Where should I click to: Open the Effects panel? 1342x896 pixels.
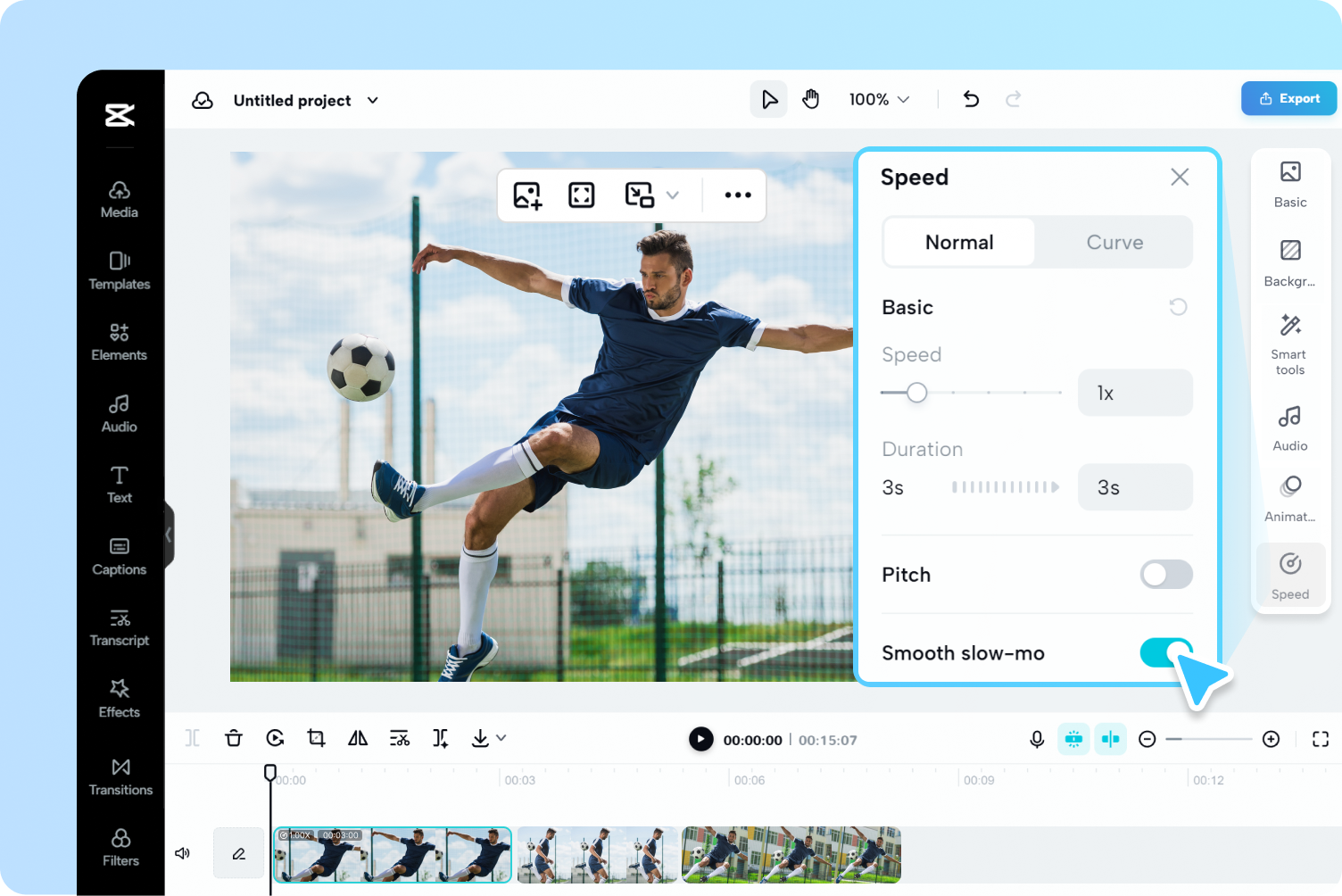[120, 699]
